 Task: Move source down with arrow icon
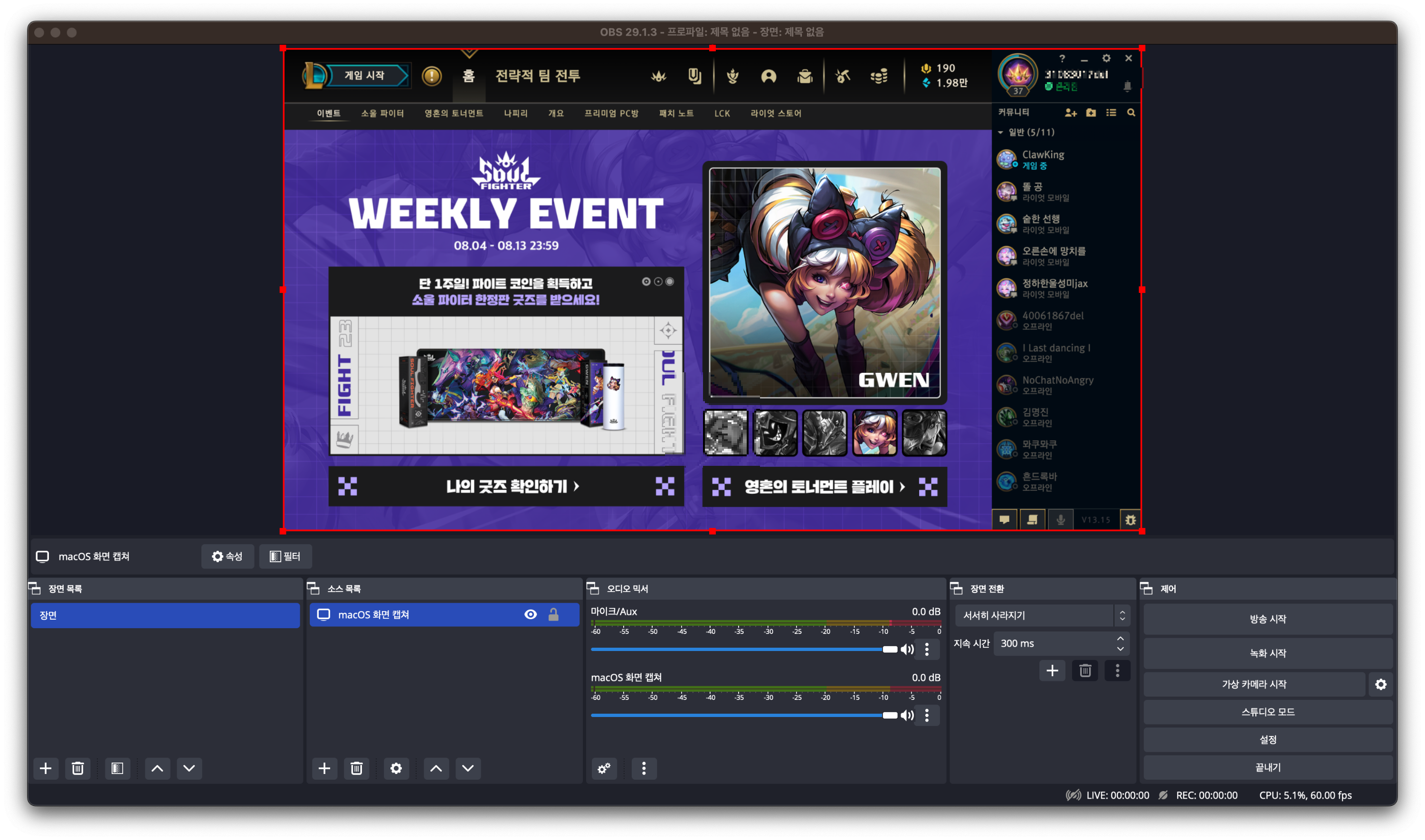point(468,768)
